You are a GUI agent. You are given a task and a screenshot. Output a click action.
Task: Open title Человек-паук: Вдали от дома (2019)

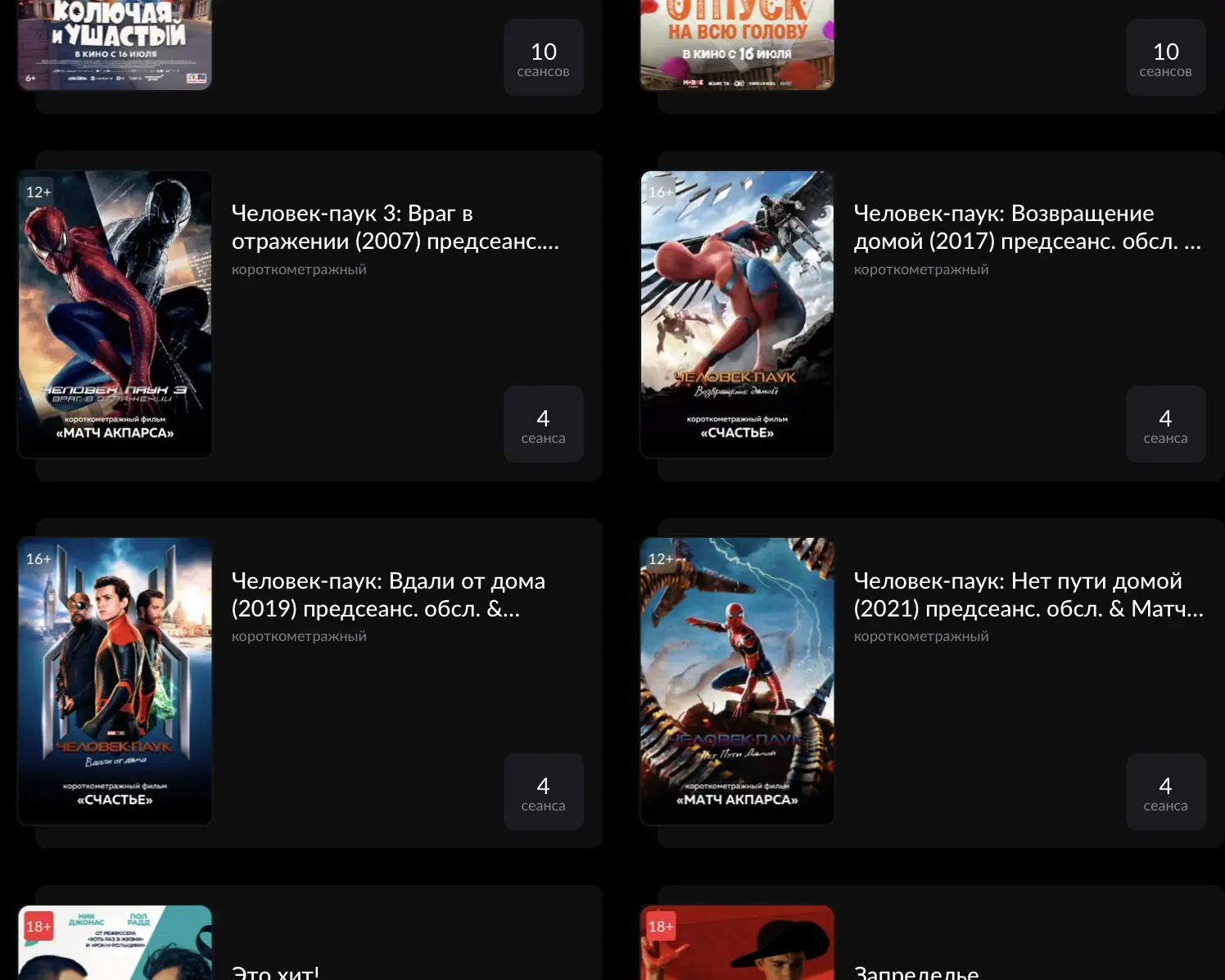[388, 594]
